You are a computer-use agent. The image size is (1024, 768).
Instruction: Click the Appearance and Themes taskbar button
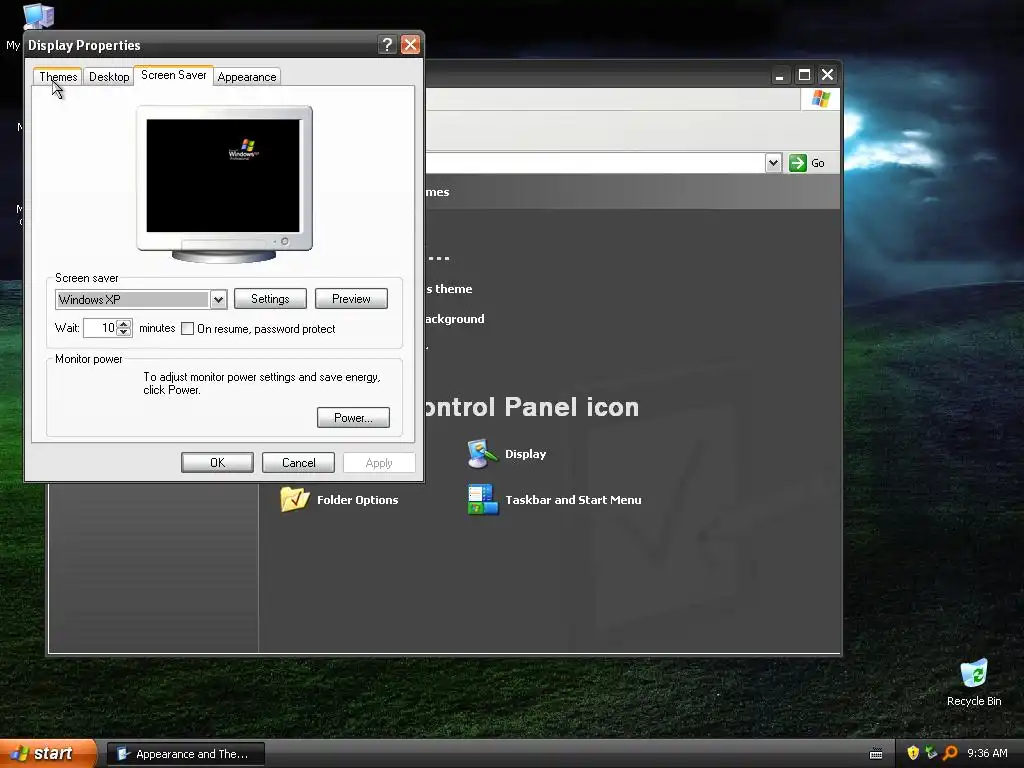[x=185, y=754]
